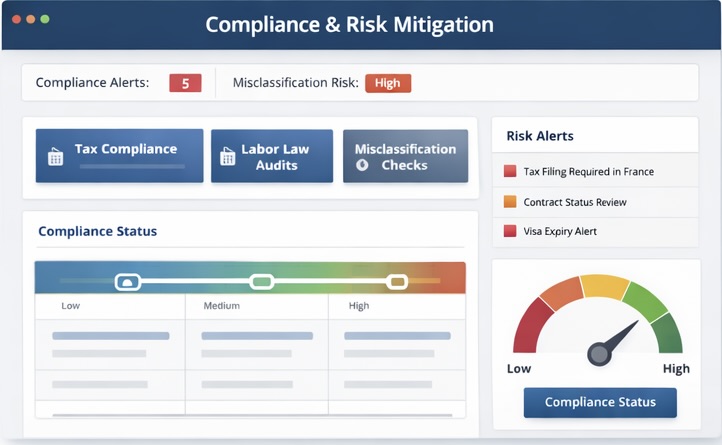Click the High misclassification risk badge
This screenshot has width=722, height=445.
pos(387,83)
